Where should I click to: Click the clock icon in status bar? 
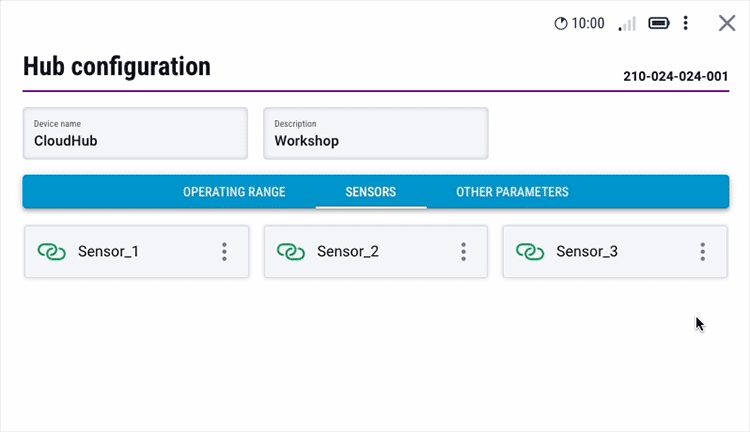tap(561, 23)
